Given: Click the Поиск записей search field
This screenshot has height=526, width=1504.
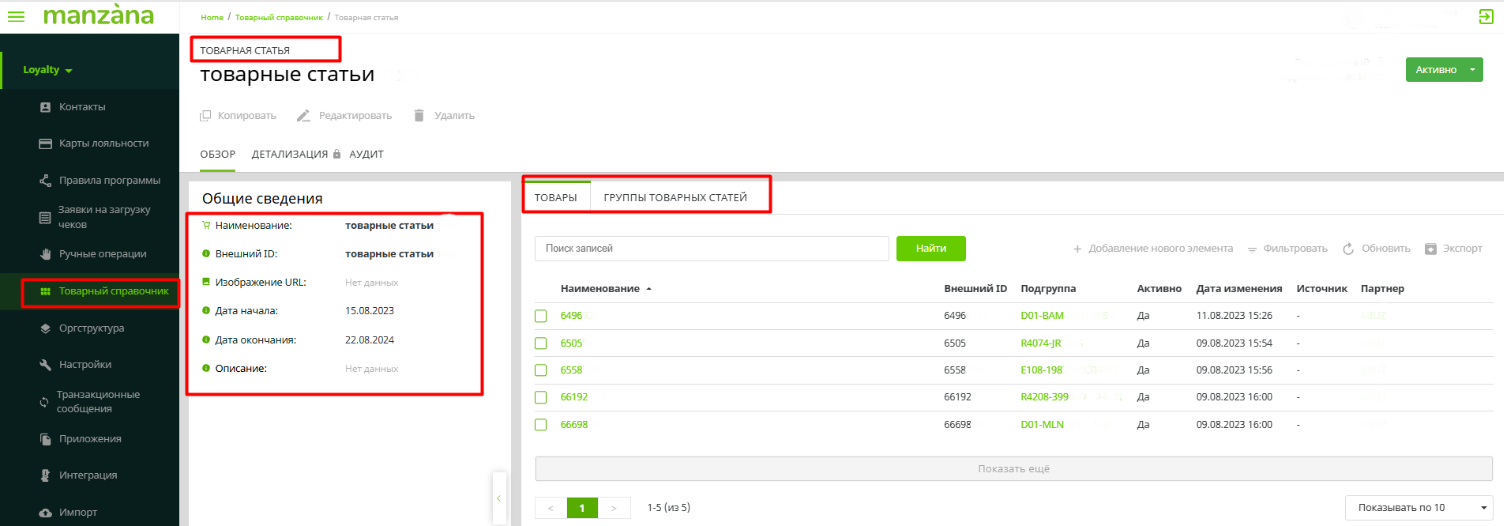Looking at the screenshot, I should tap(711, 248).
